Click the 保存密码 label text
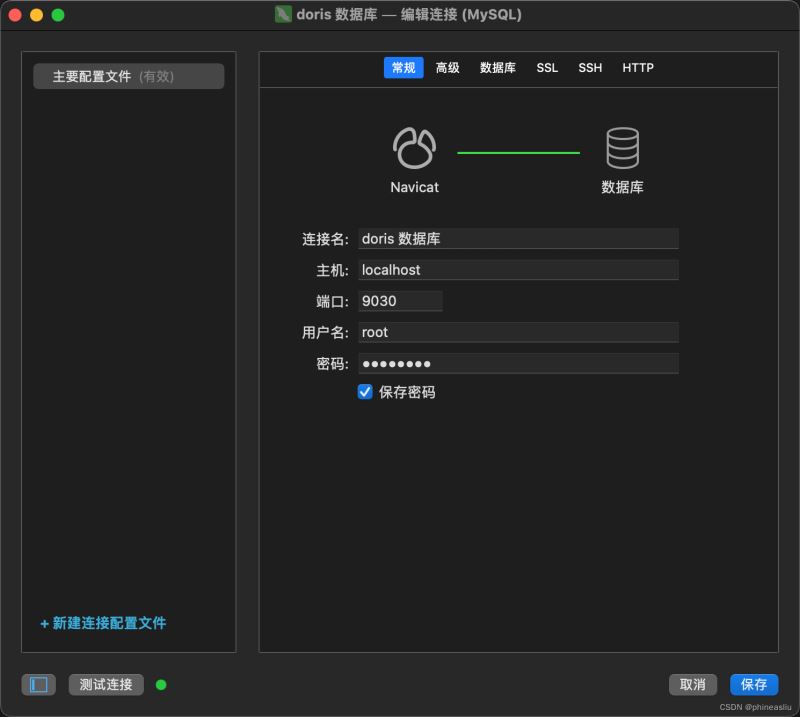 pos(407,392)
